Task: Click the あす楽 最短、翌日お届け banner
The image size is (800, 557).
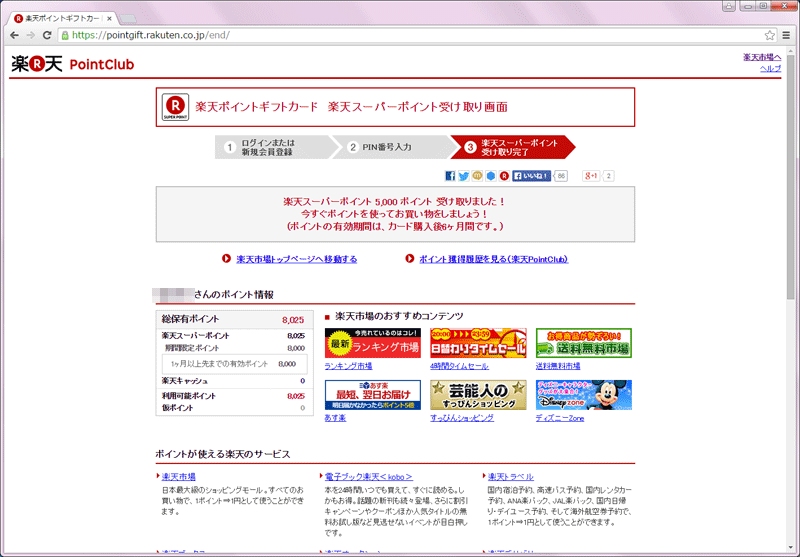Action: (x=373, y=395)
